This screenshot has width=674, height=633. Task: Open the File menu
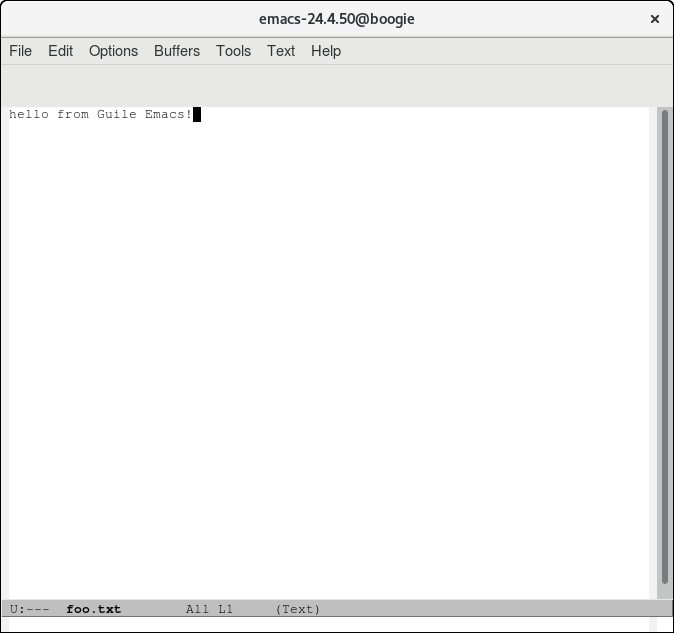[20, 51]
